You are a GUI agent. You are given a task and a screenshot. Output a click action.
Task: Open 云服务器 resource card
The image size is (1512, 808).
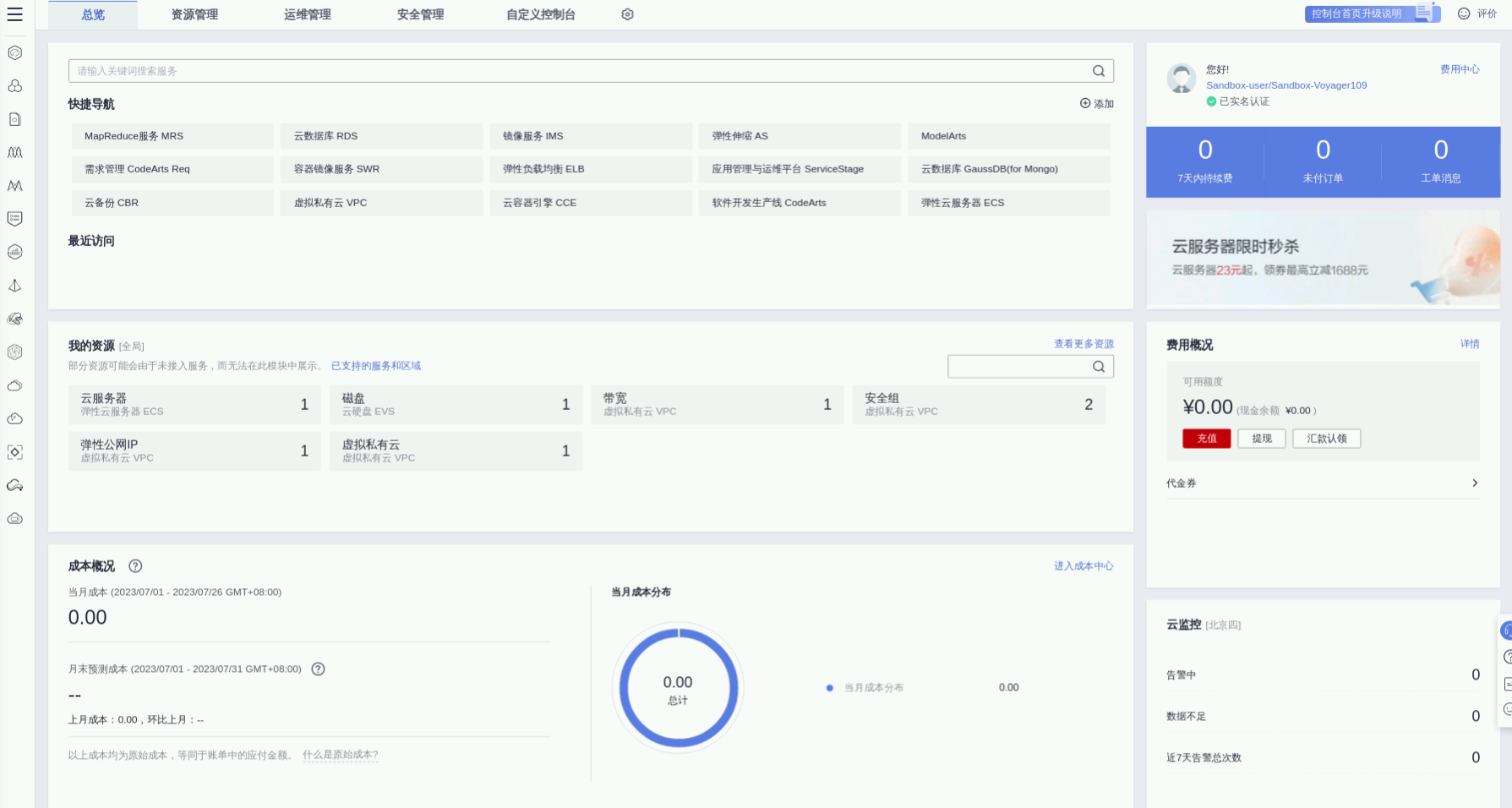194,404
